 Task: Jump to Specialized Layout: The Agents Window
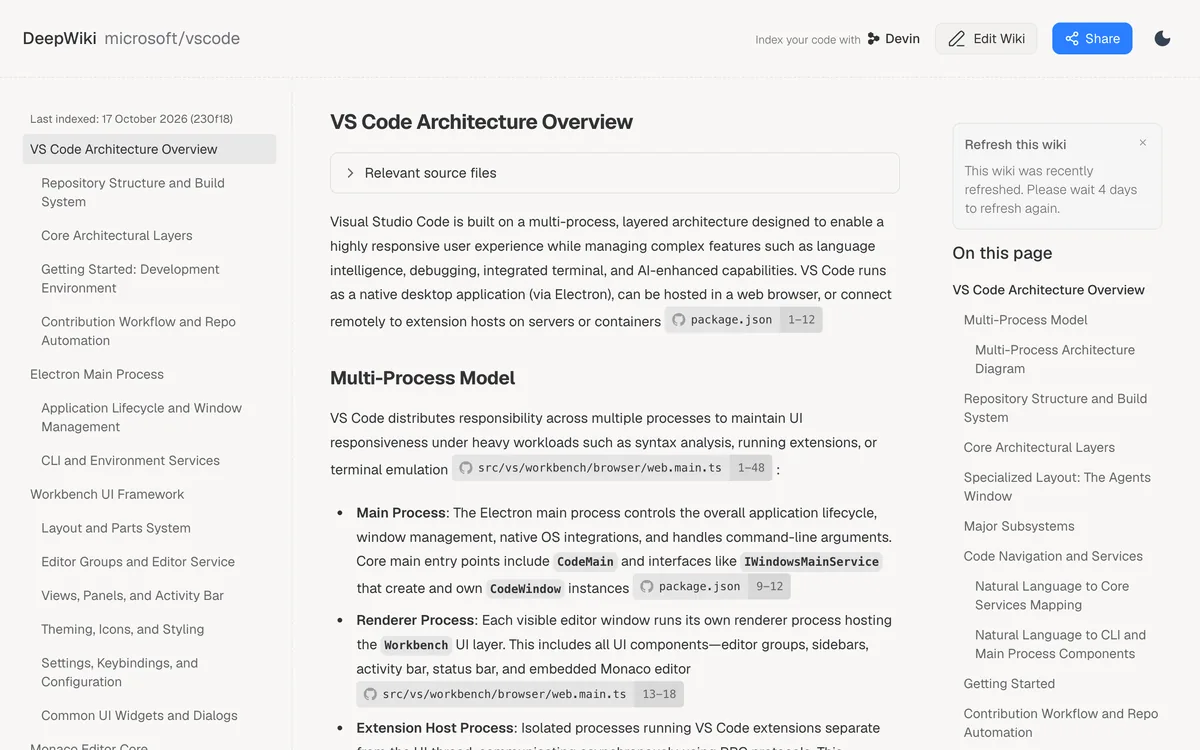[x=1057, y=487]
